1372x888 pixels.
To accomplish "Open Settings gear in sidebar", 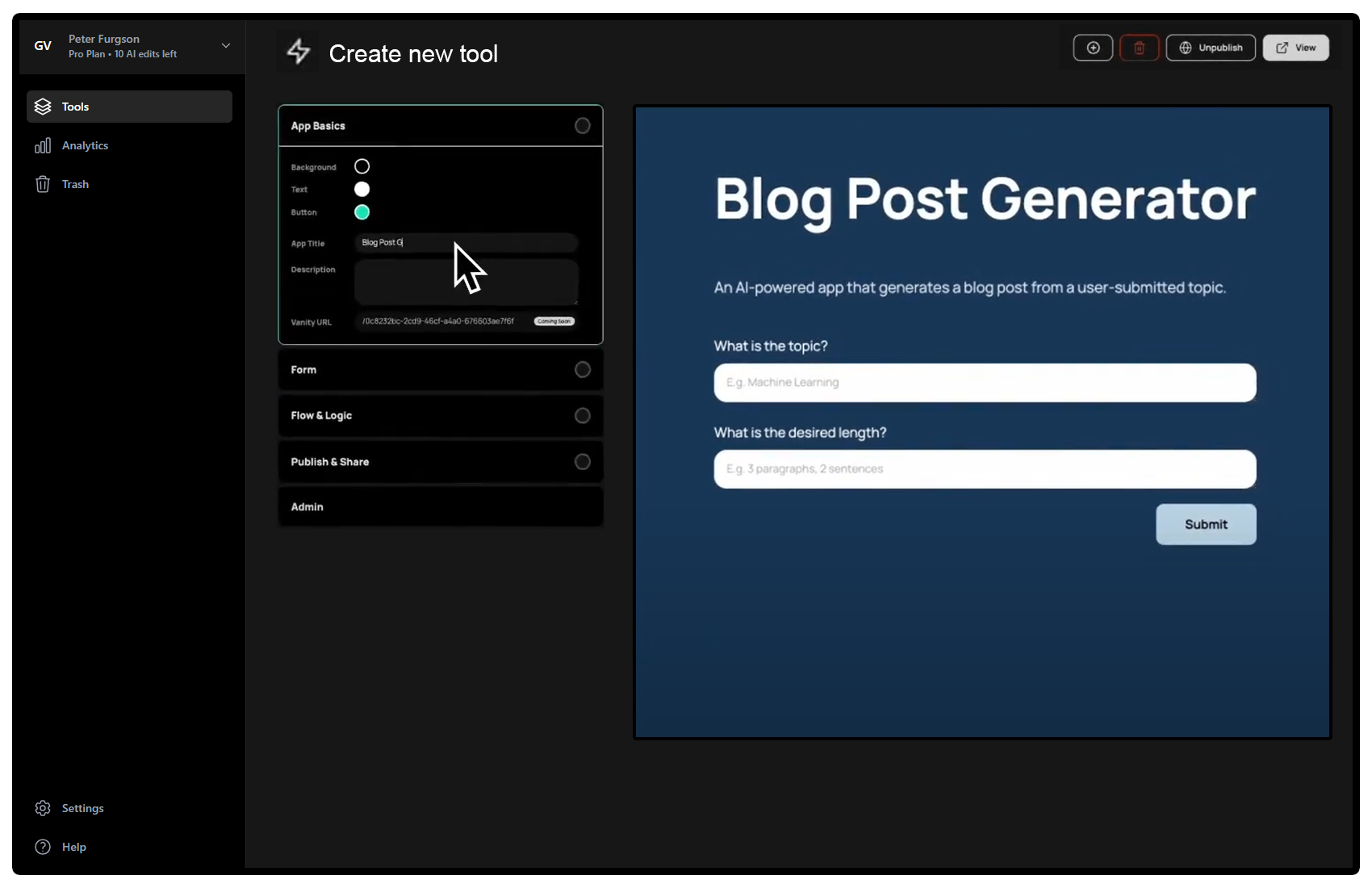I will coord(82,808).
